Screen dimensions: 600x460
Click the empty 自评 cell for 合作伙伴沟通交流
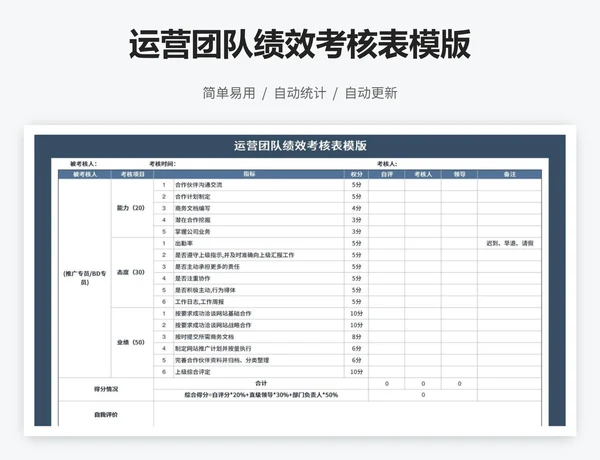click(x=386, y=185)
